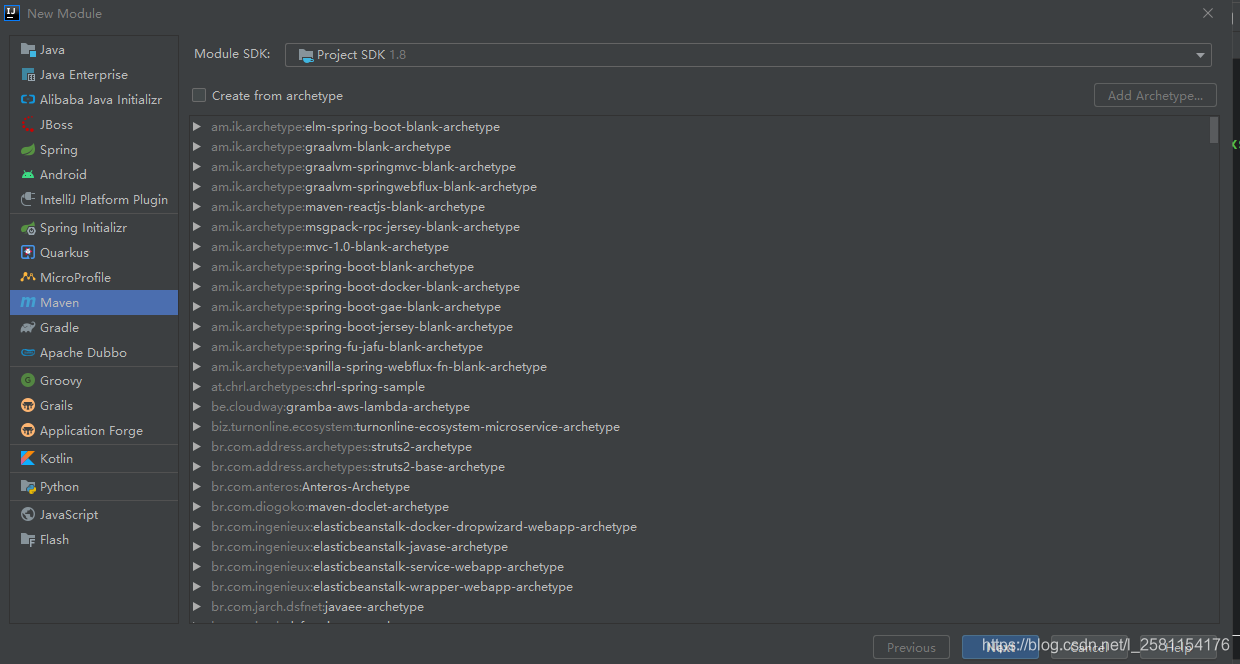Image resolution: width=1240 pixels, height=664 pixels.
Task: Click the Java module icon
Action: (28, 49)
